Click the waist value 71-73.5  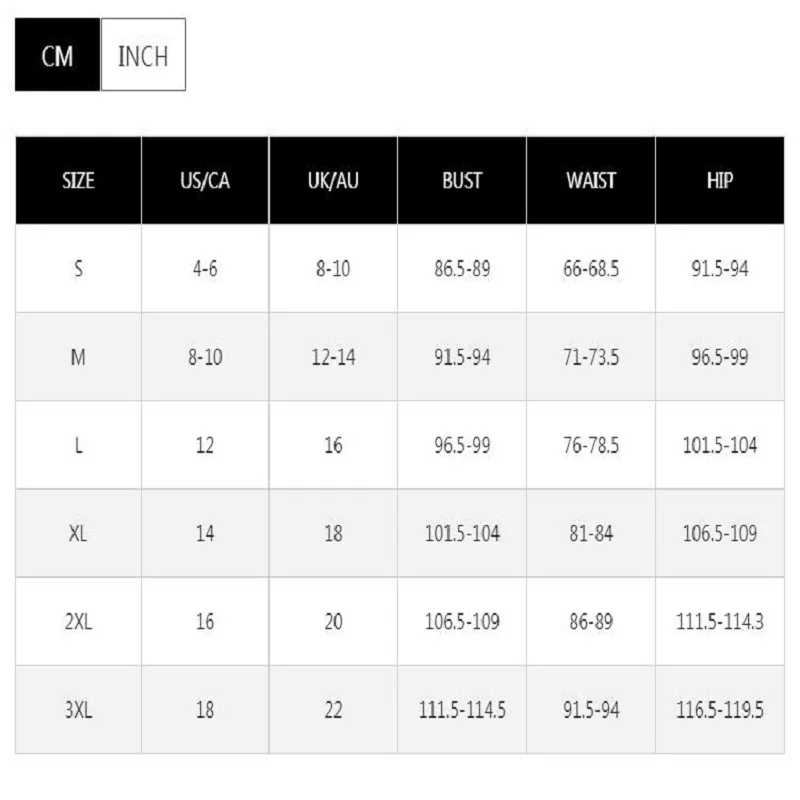click(591, 357)
